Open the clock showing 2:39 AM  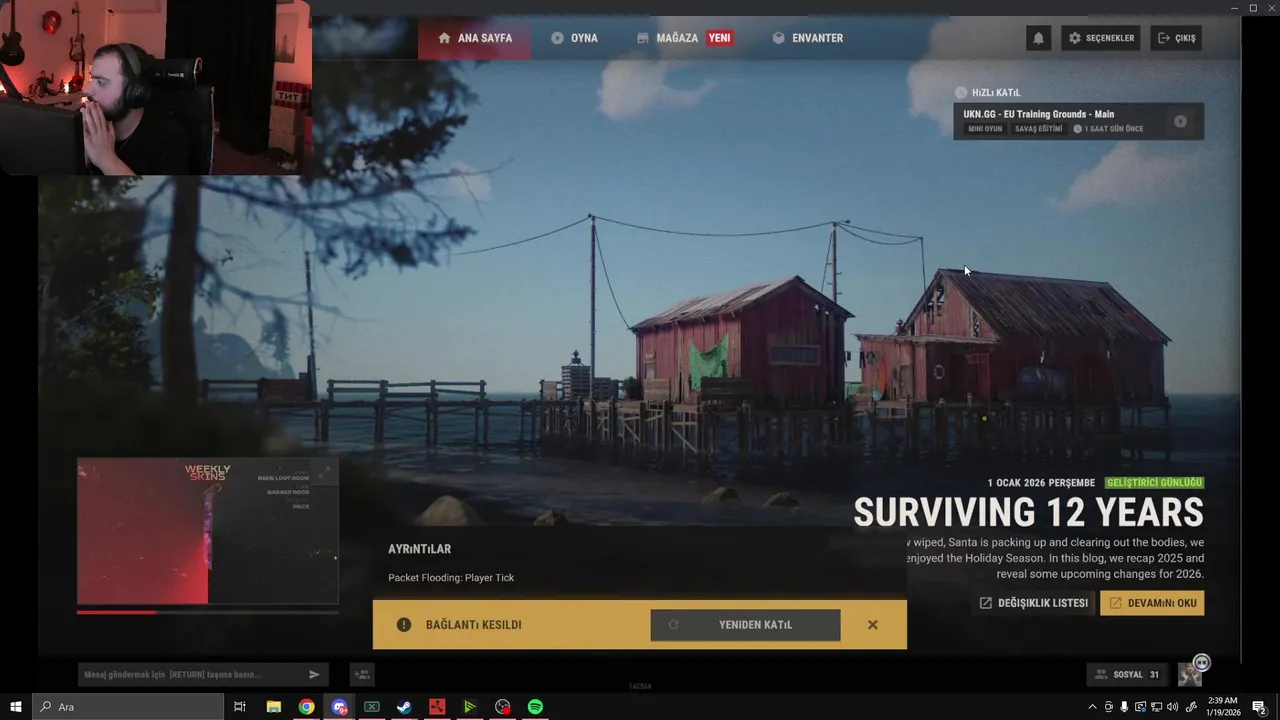click(1224, 707)
